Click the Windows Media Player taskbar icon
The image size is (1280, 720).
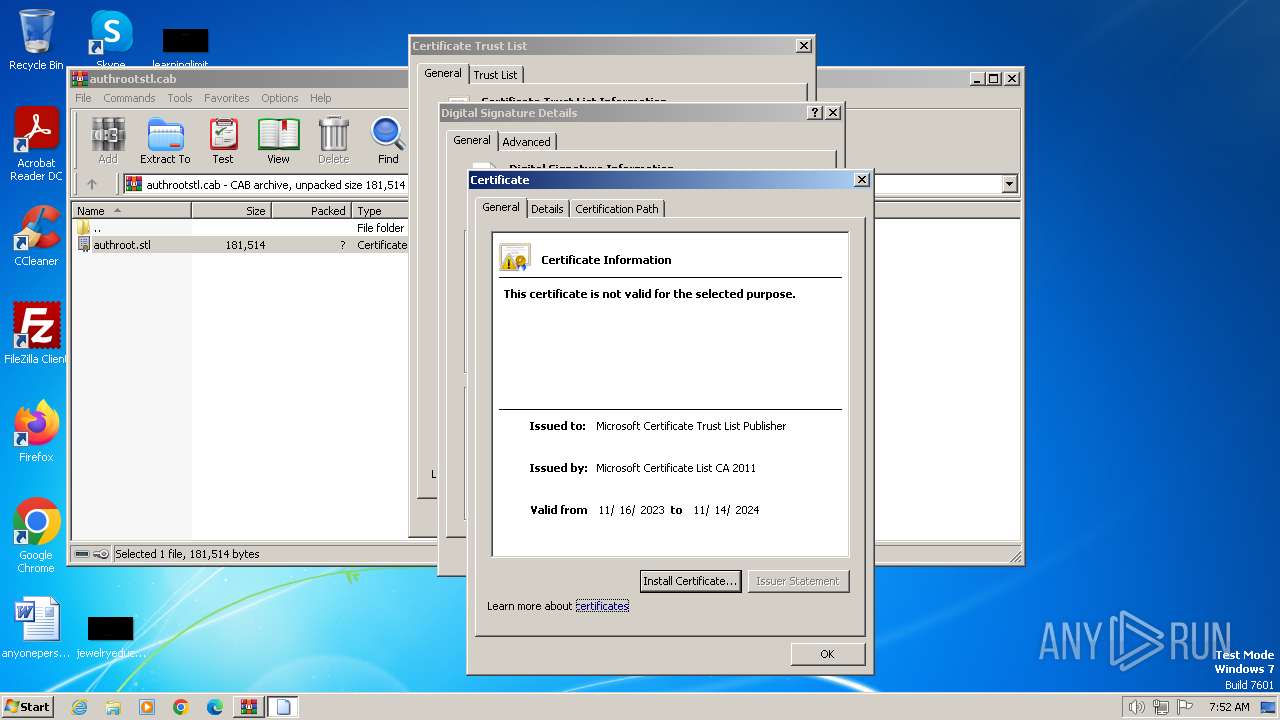pos(147,707)
